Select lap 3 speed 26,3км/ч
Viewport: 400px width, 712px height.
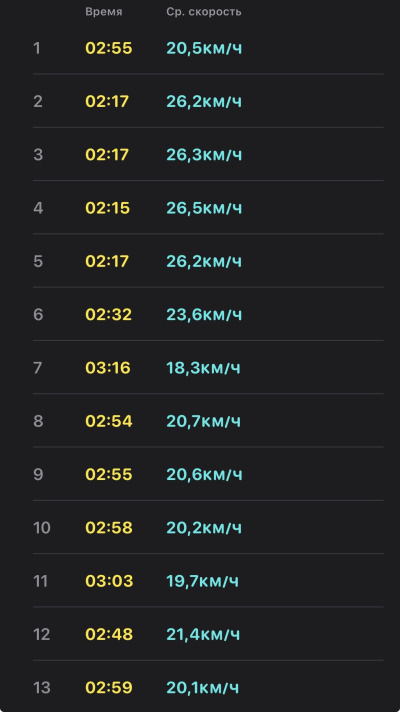[x=204, y=155]
